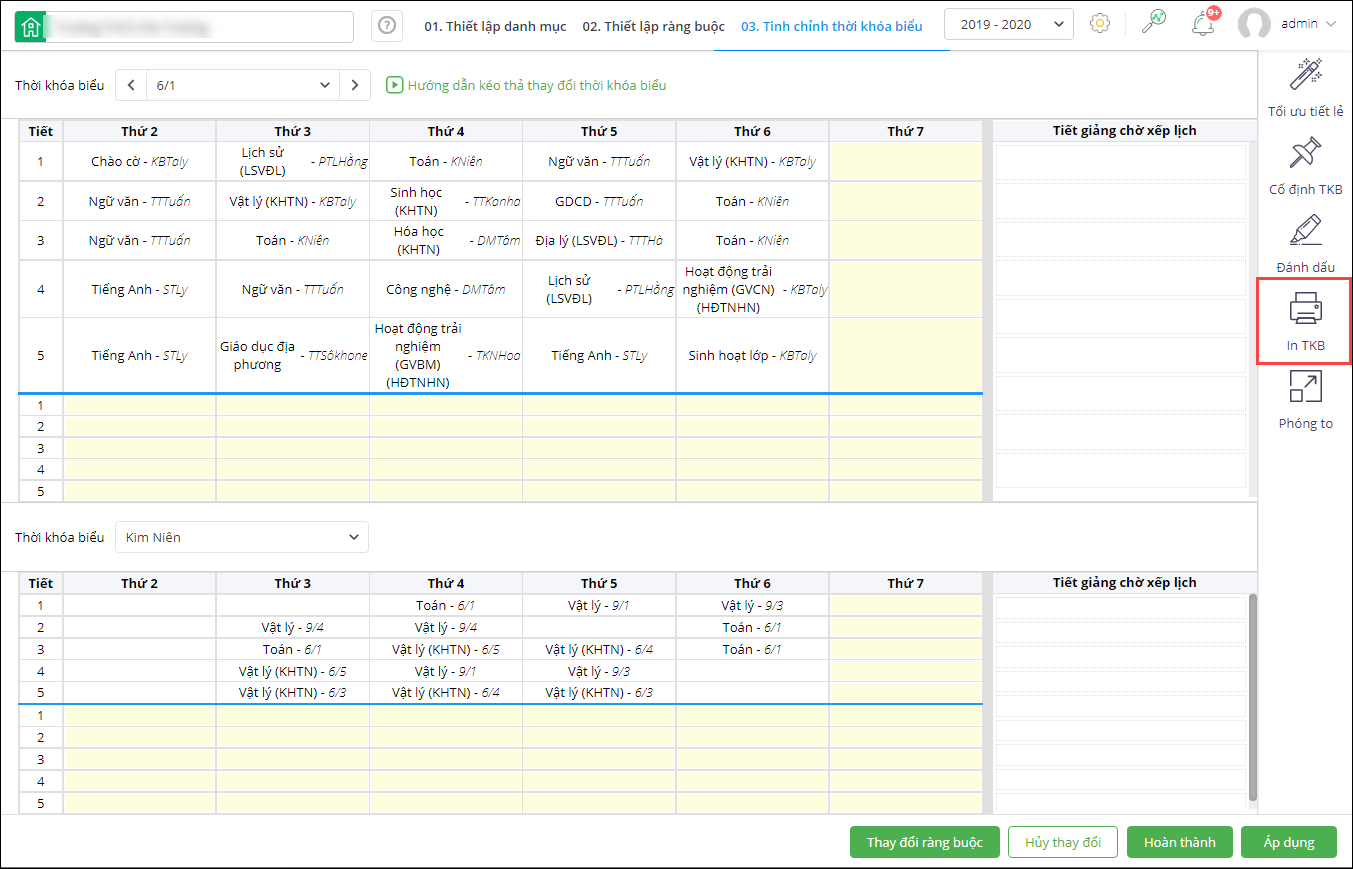Image resolution: width=1353 pixels, height=869 pixels.
Task: Click the Phóng to expand icon
Action: [x=1305, y=387]
